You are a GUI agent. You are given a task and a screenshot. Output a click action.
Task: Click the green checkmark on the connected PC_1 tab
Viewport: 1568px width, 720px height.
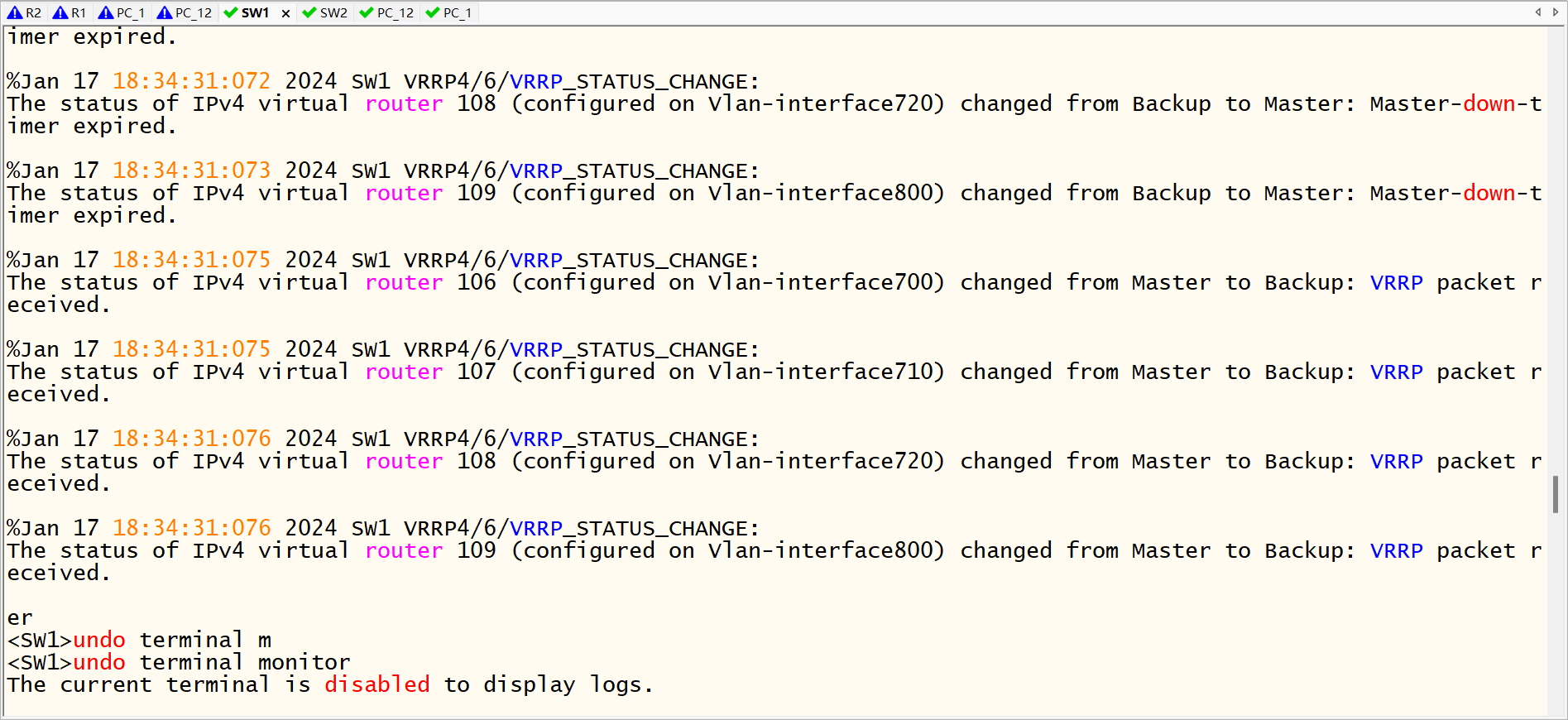433,12
